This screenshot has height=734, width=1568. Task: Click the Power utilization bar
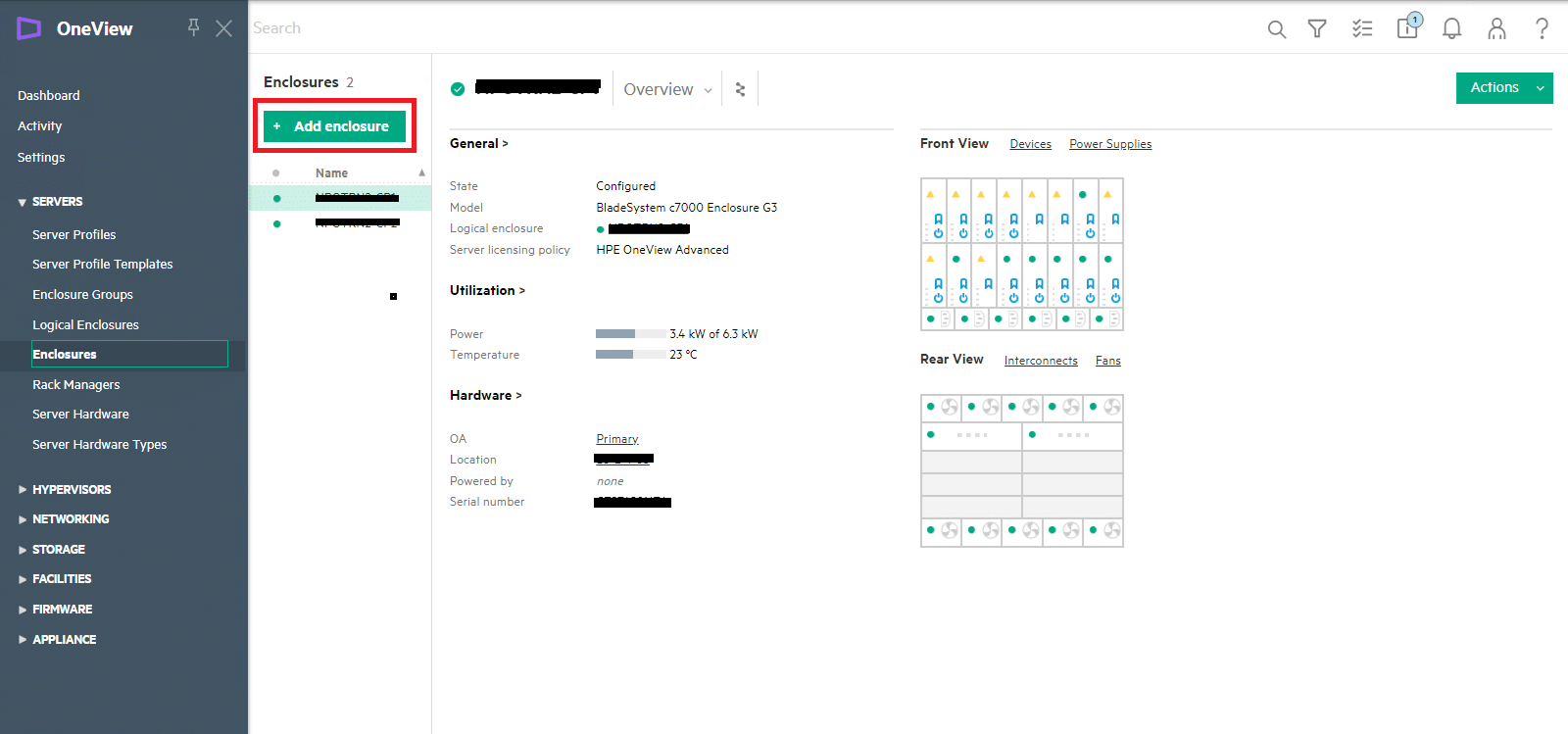point(631,334)
